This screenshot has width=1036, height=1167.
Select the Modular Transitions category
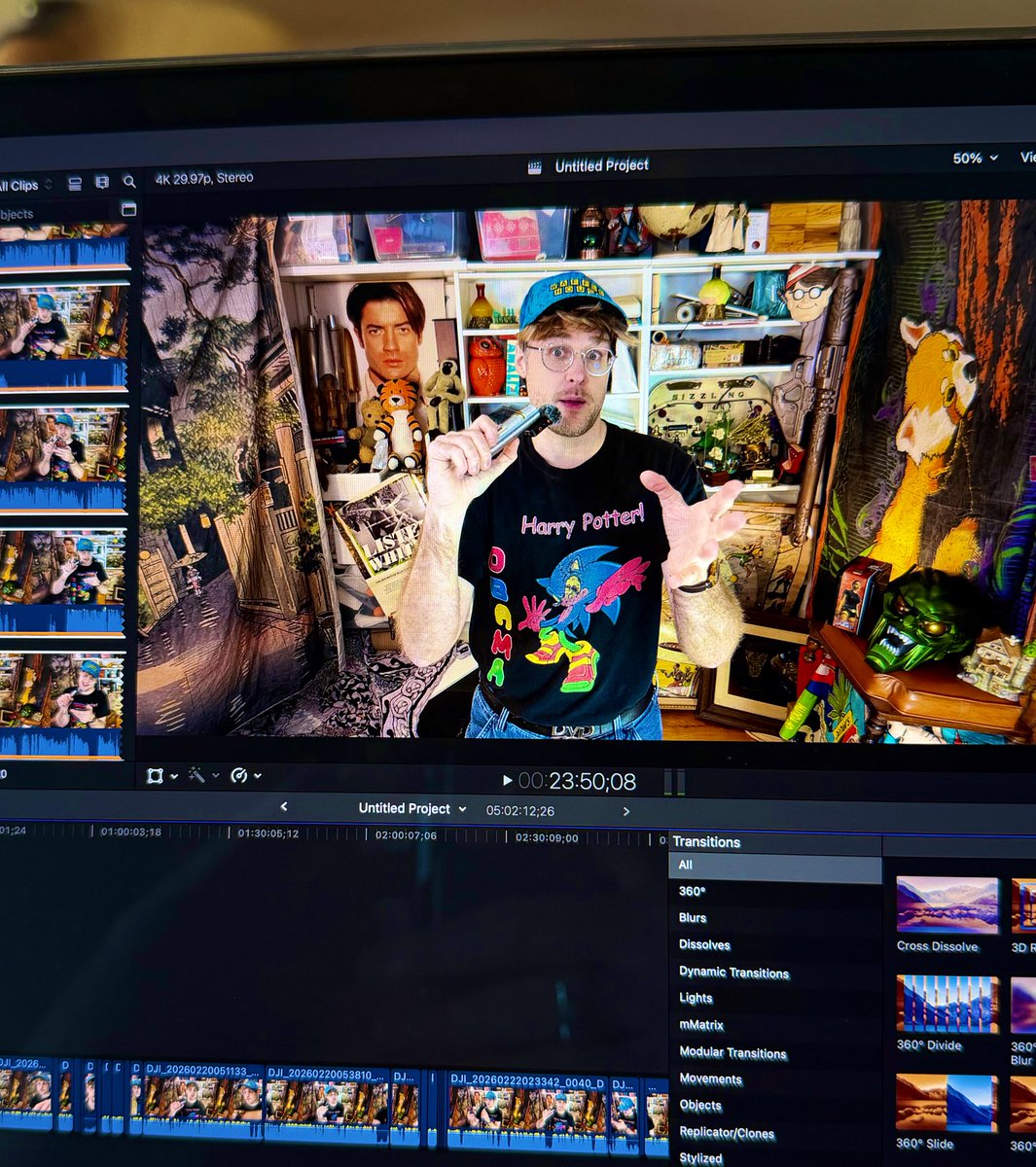point(774,1052)
